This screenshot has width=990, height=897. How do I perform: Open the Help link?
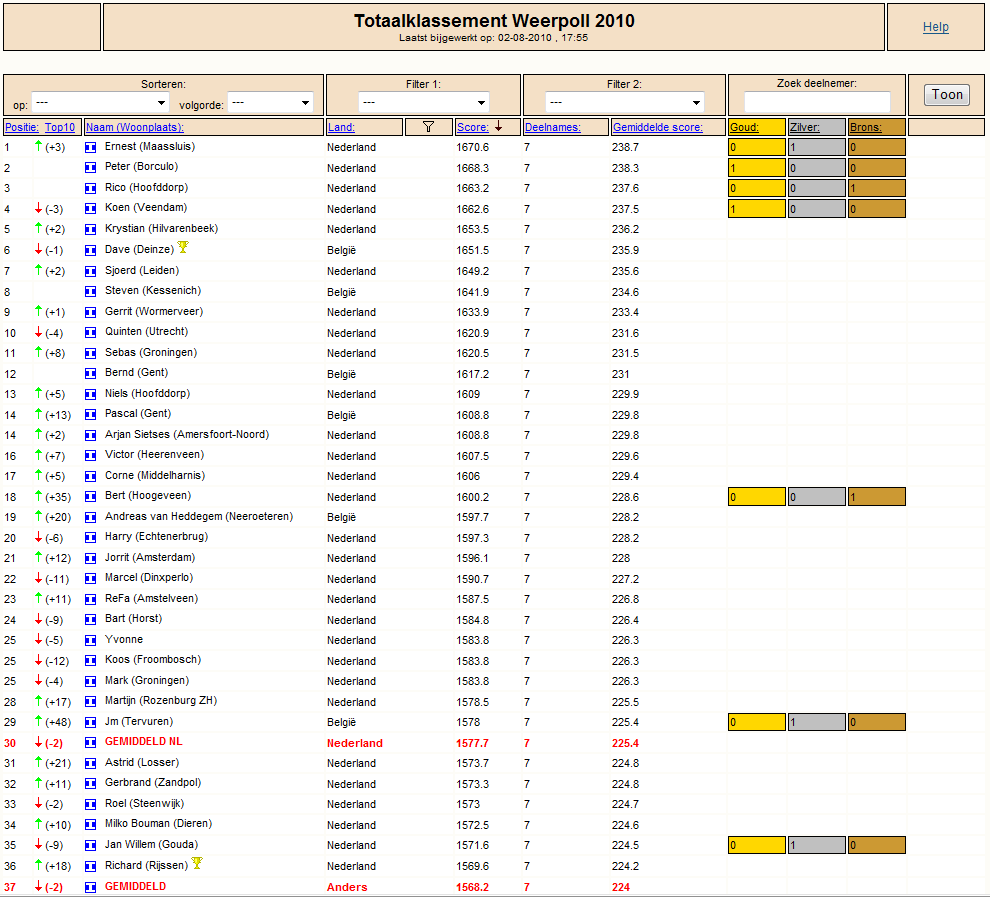coord(936,27)
